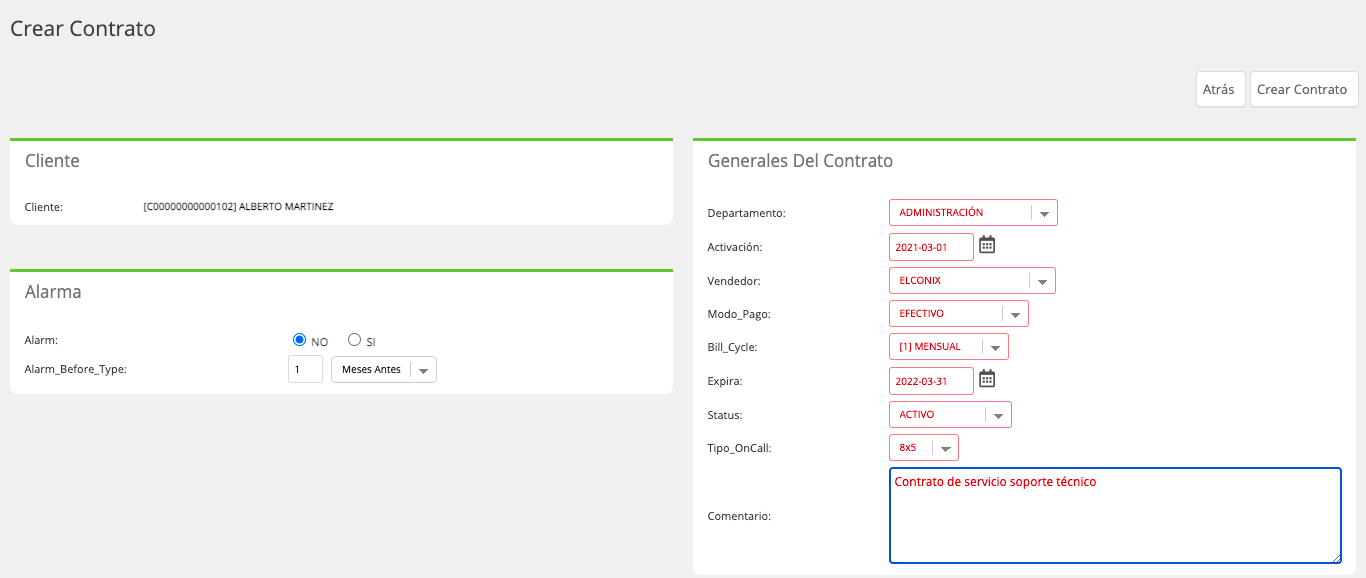Expand the Departamento dropdown showing ADMINISTRACIÓN
Viewport: 1366px width, 578px height.
point(973,213)
